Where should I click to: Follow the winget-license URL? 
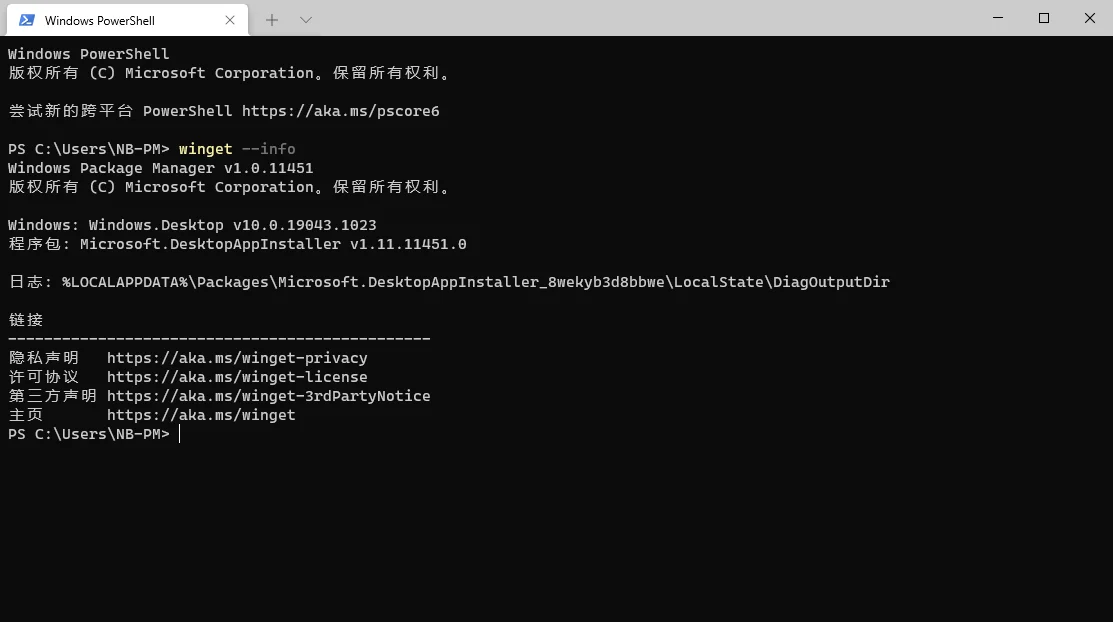pos(237,377)
